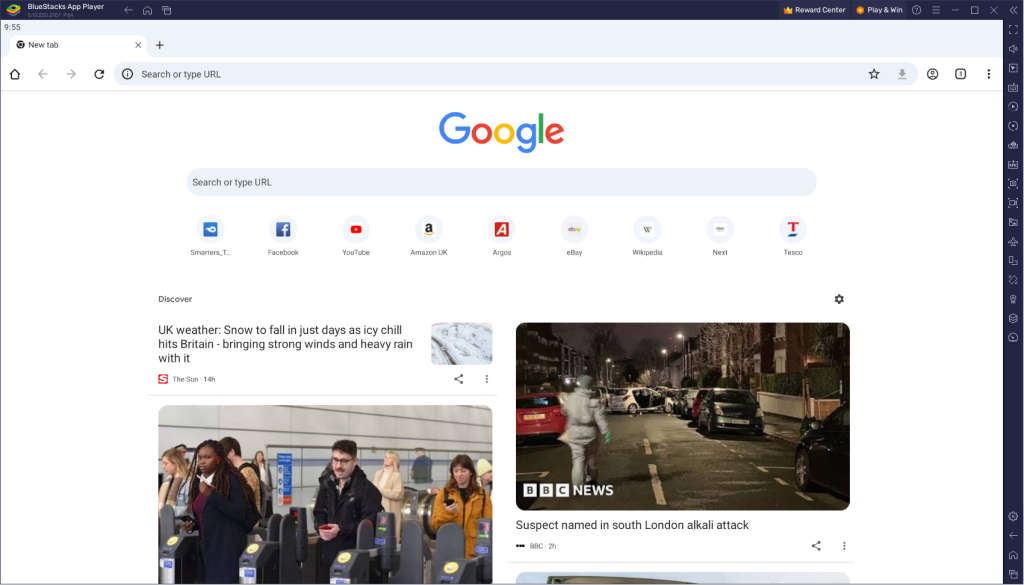Toggle BlueStacks full screen mode
The width and height of the screenshot is (1024, 585).
[1013, 29]
